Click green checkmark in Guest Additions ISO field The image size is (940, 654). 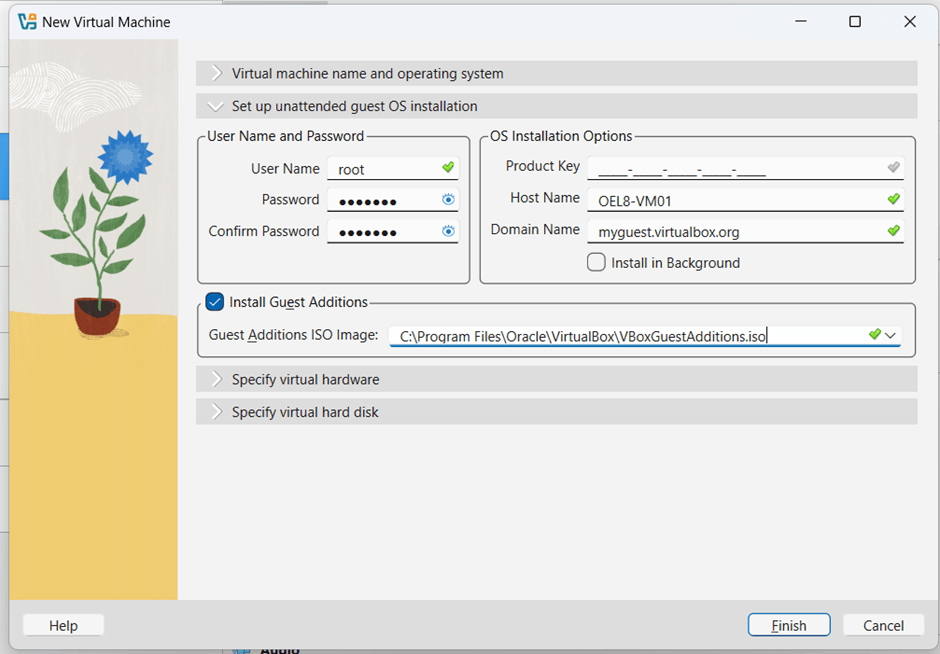tap(874, 335)
